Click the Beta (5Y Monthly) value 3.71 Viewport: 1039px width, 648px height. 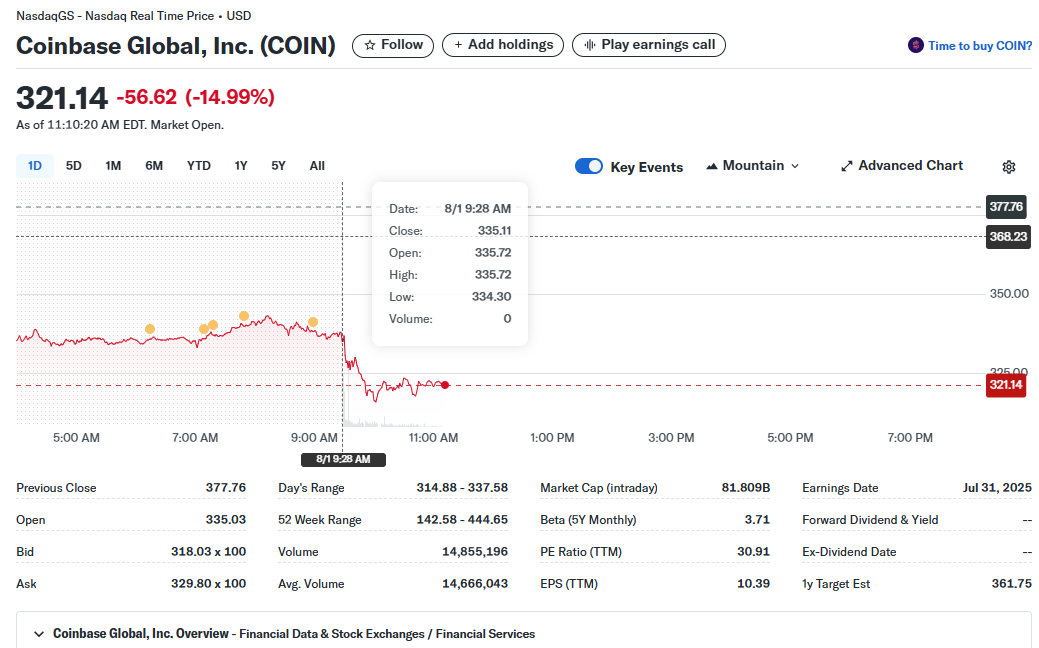pyautogui.click(x=757, y=519)
